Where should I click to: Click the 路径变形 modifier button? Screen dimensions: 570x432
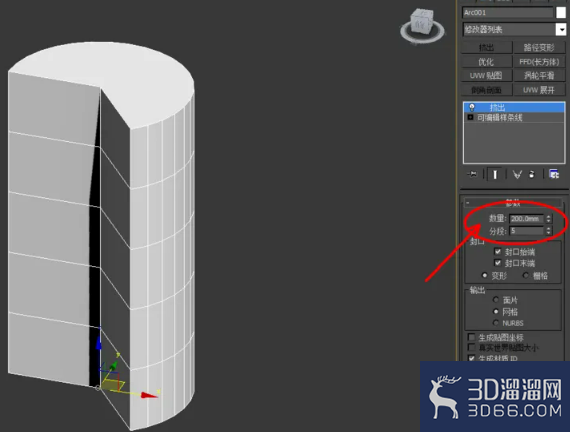point(539,48)
